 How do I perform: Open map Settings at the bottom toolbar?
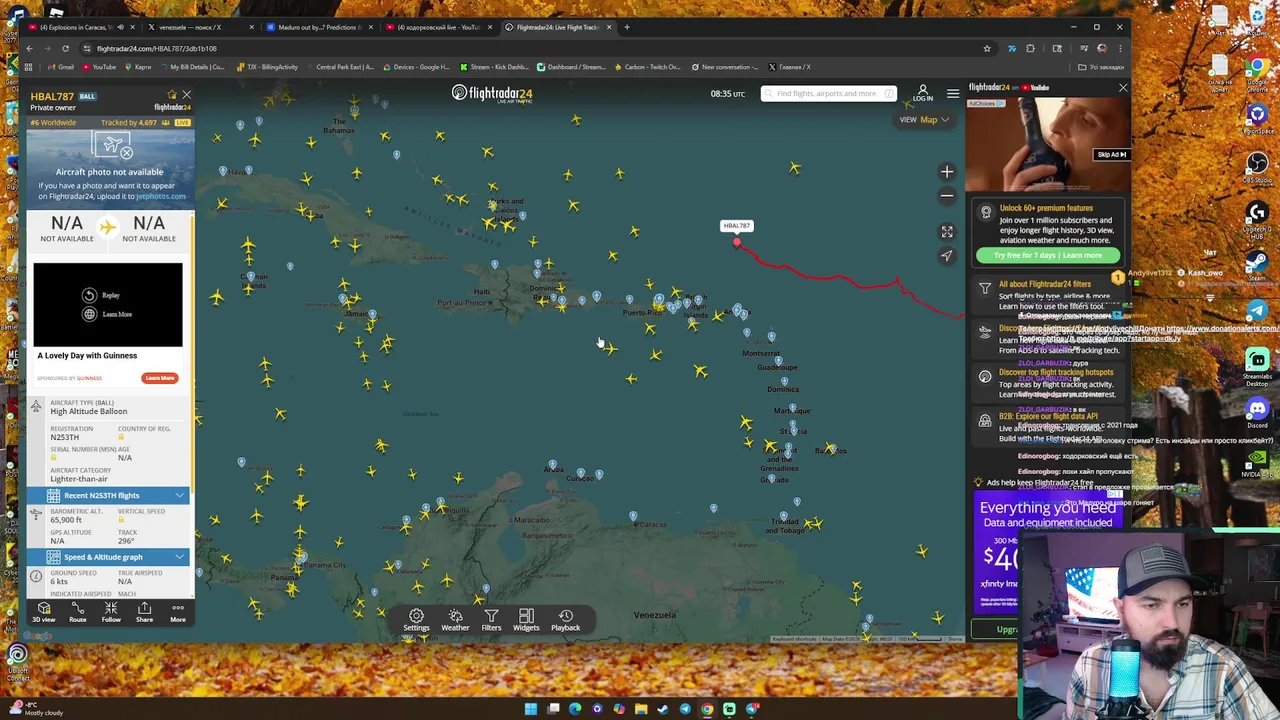pos(416,620)
